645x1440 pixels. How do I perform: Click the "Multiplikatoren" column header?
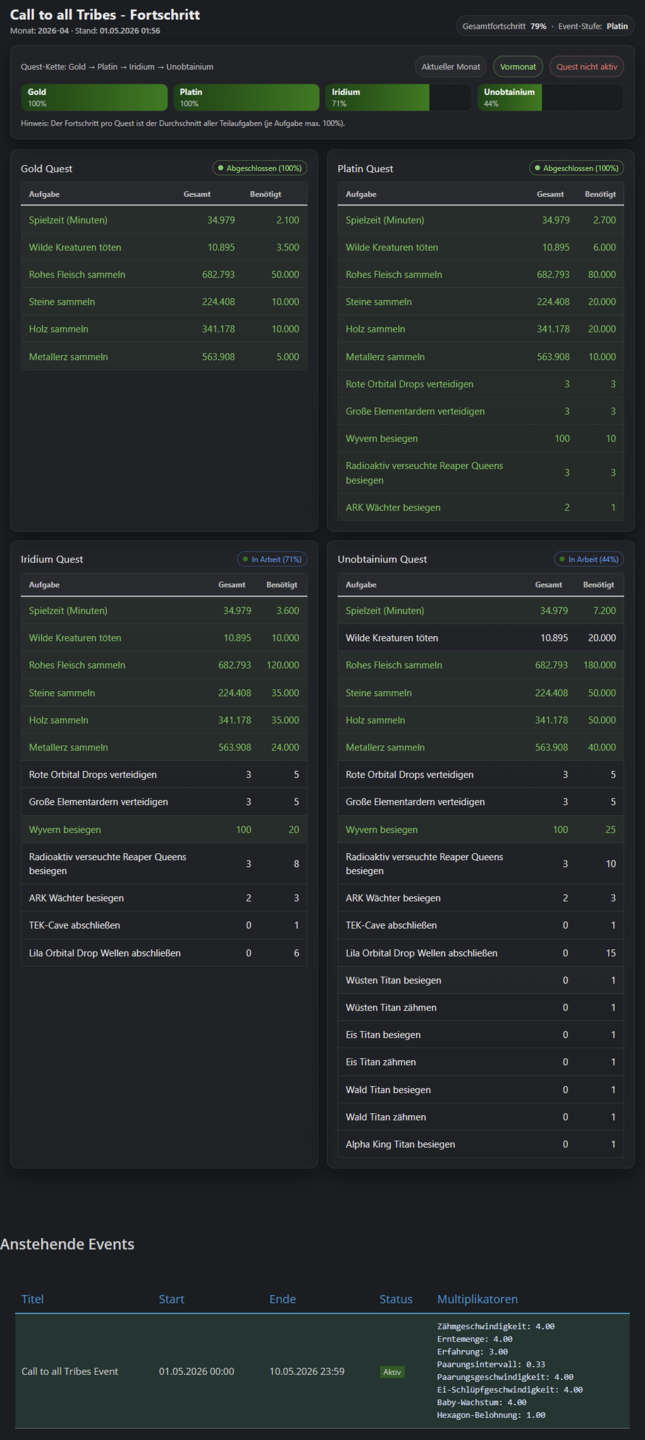click(478, 1299)
